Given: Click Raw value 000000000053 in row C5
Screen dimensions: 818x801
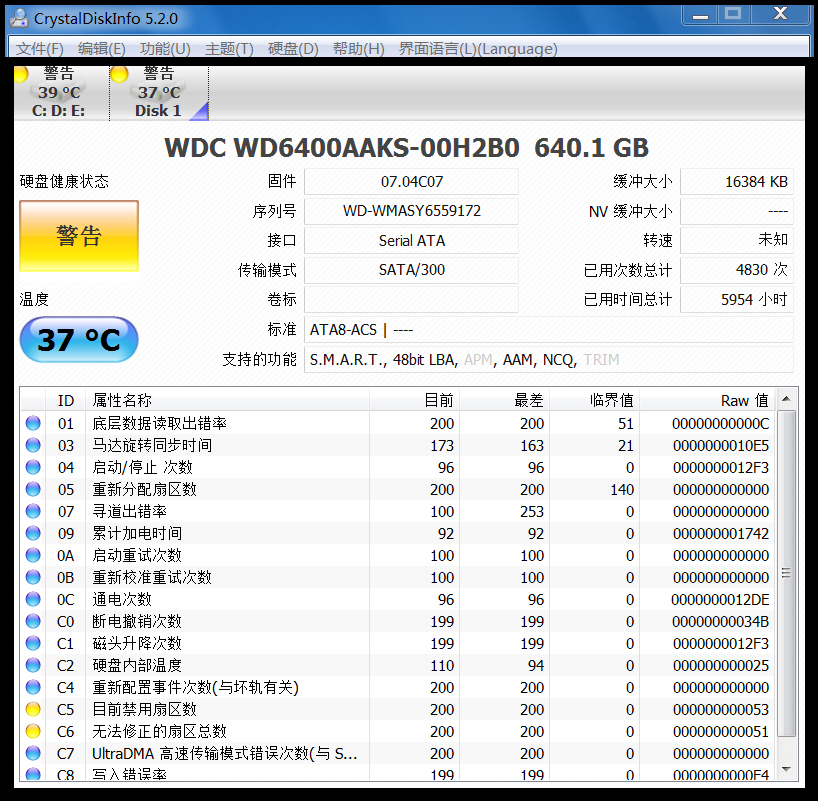Looking at the screenshot, I should (x=720, y=710).
